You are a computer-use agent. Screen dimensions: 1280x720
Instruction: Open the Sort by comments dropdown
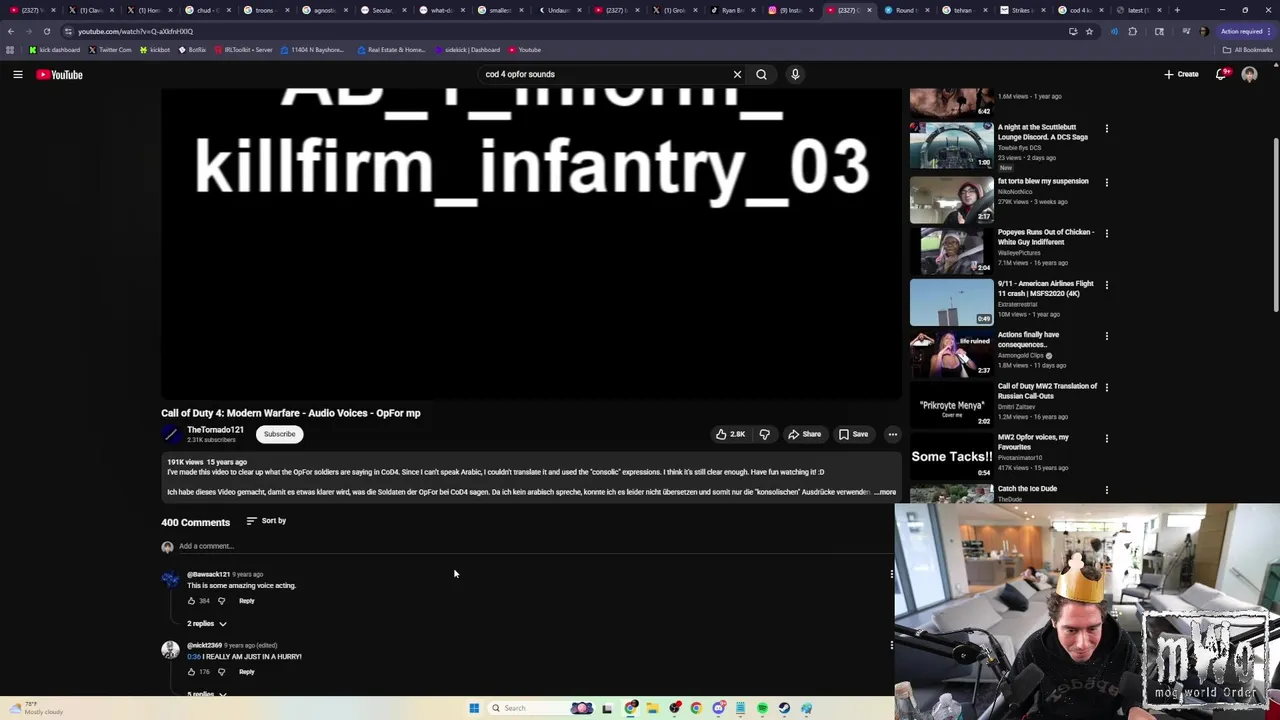[x=266, y=521]
